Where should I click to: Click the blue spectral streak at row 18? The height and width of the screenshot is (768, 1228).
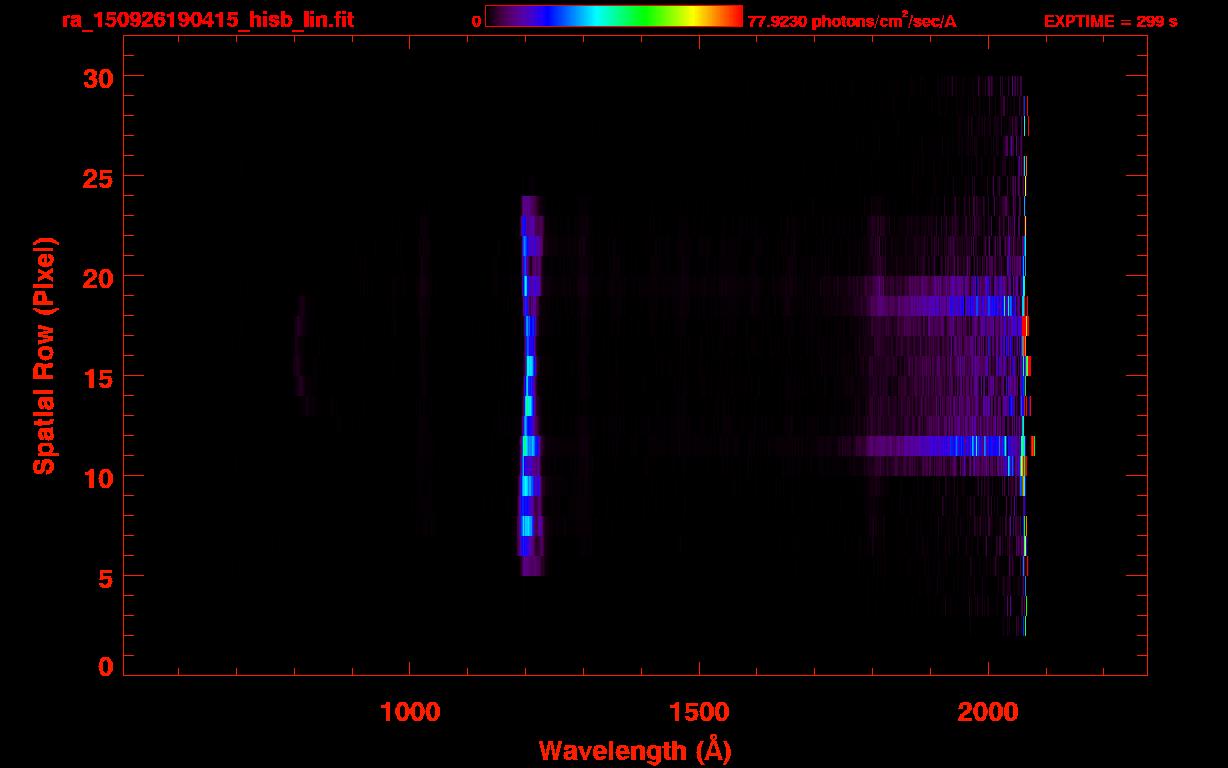pyautogui.click(x=945, y=306)
